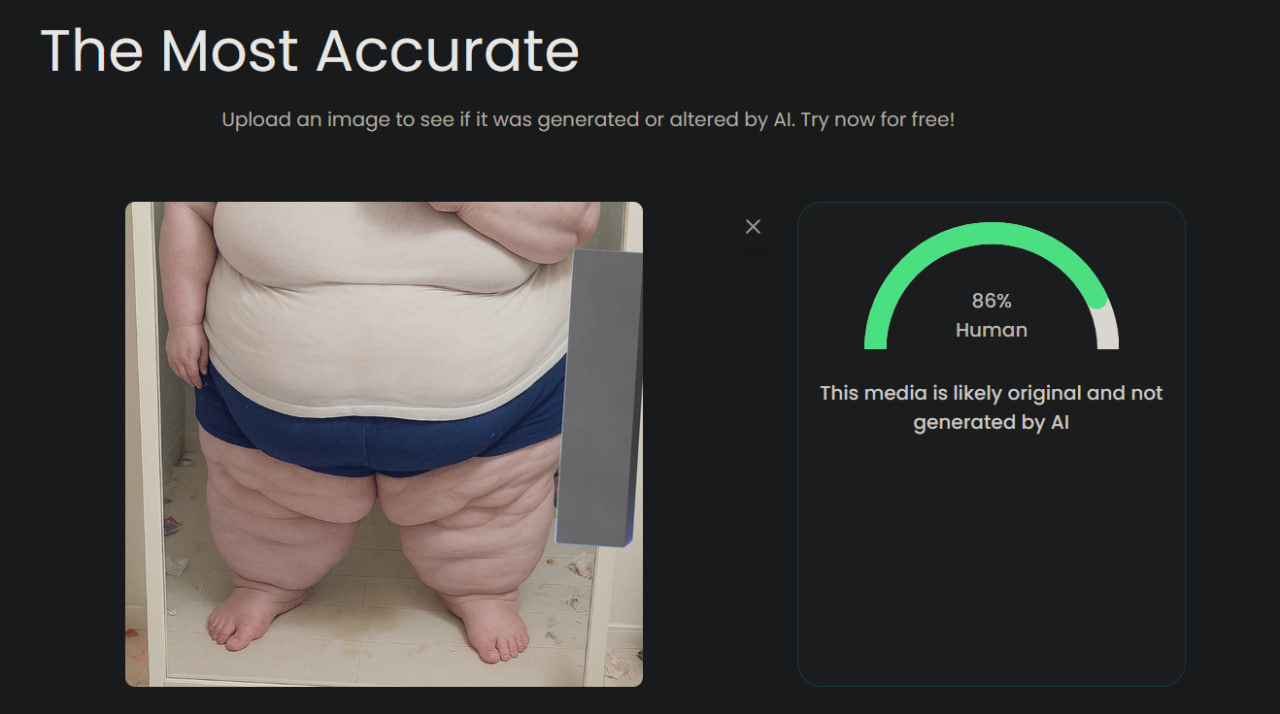The width and height of the screenshot is (1280, 714).
Task: Remove the uploaded image with the X icon
Action: [753, 227]
